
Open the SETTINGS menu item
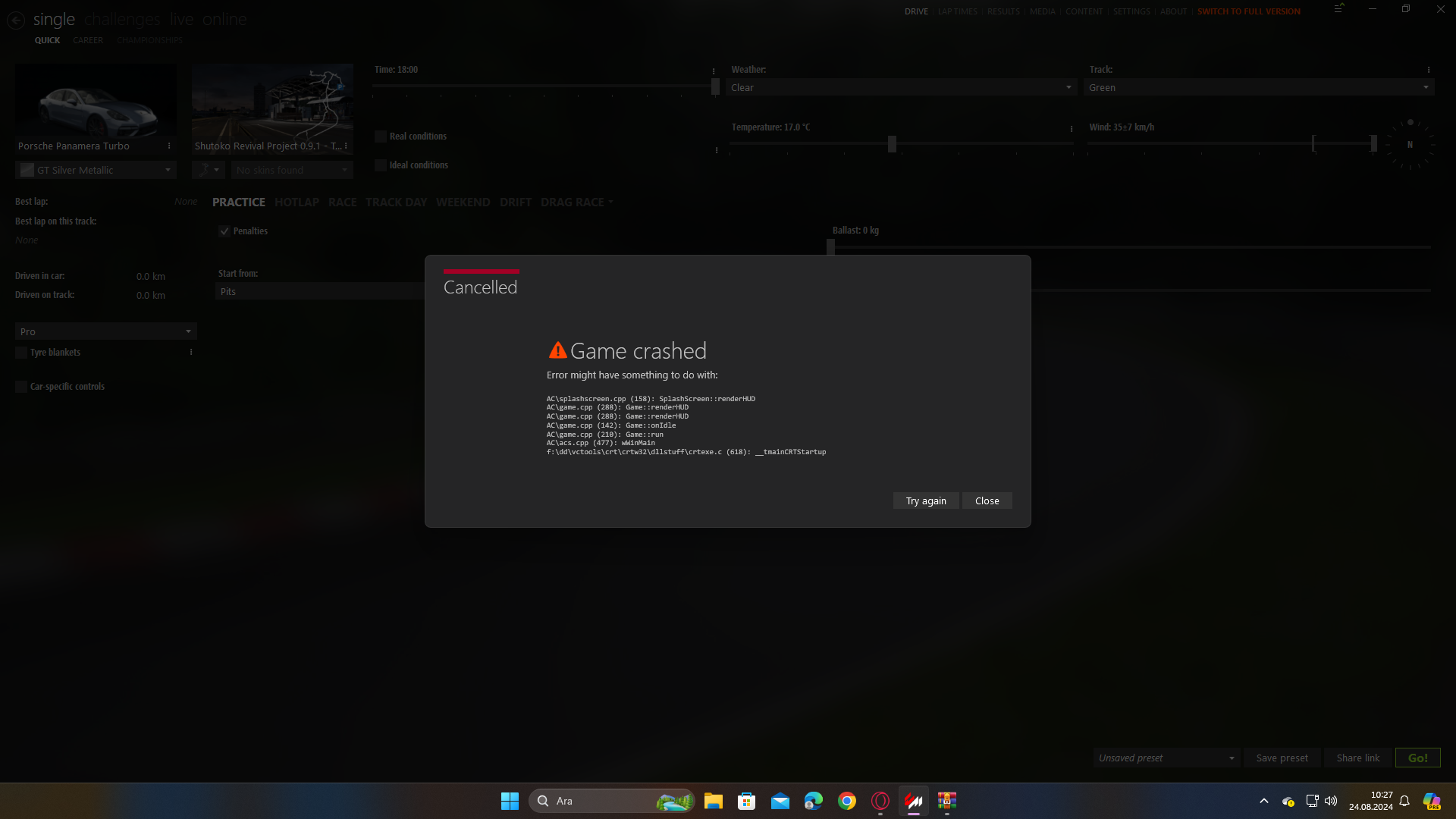tap(1131, 11)
